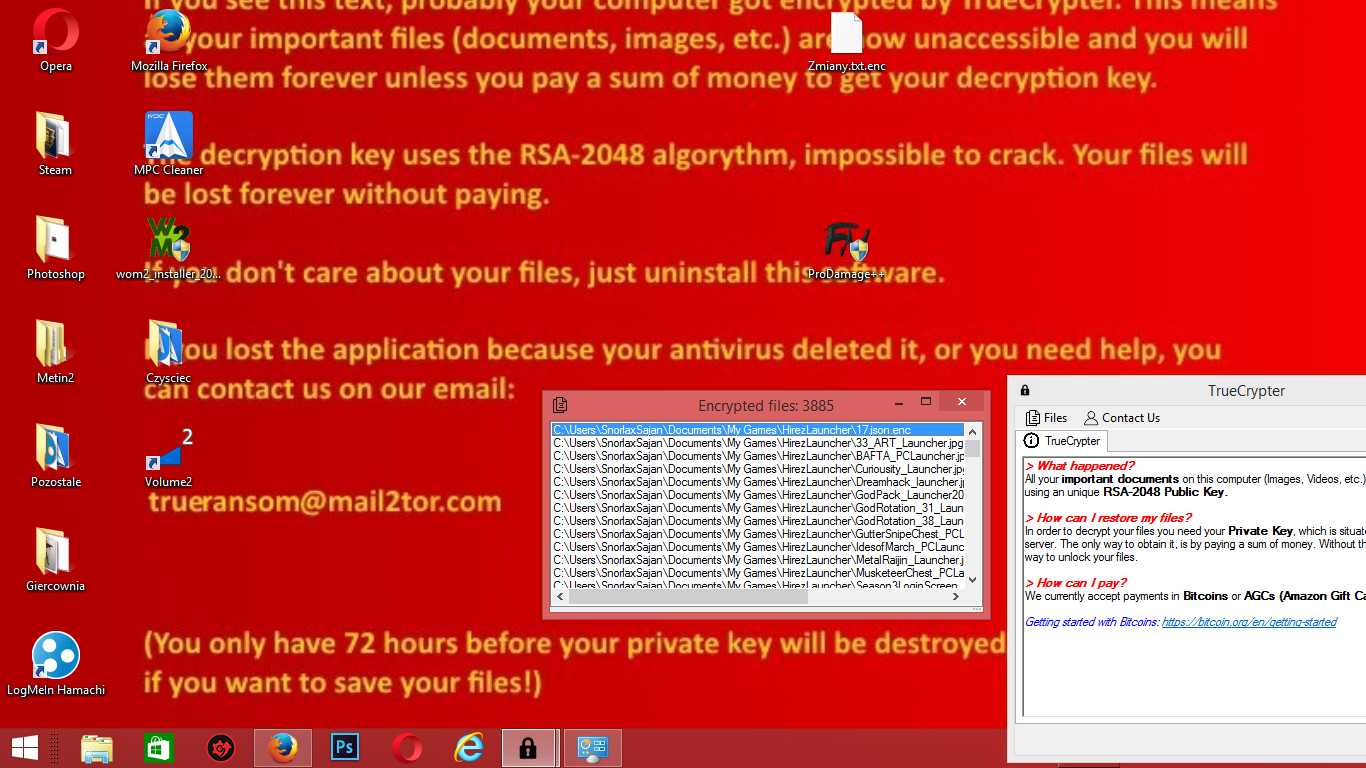
Task: Launch the LogMeIn Hamachi desktop shortcut
Action: (x=56, y=664)
